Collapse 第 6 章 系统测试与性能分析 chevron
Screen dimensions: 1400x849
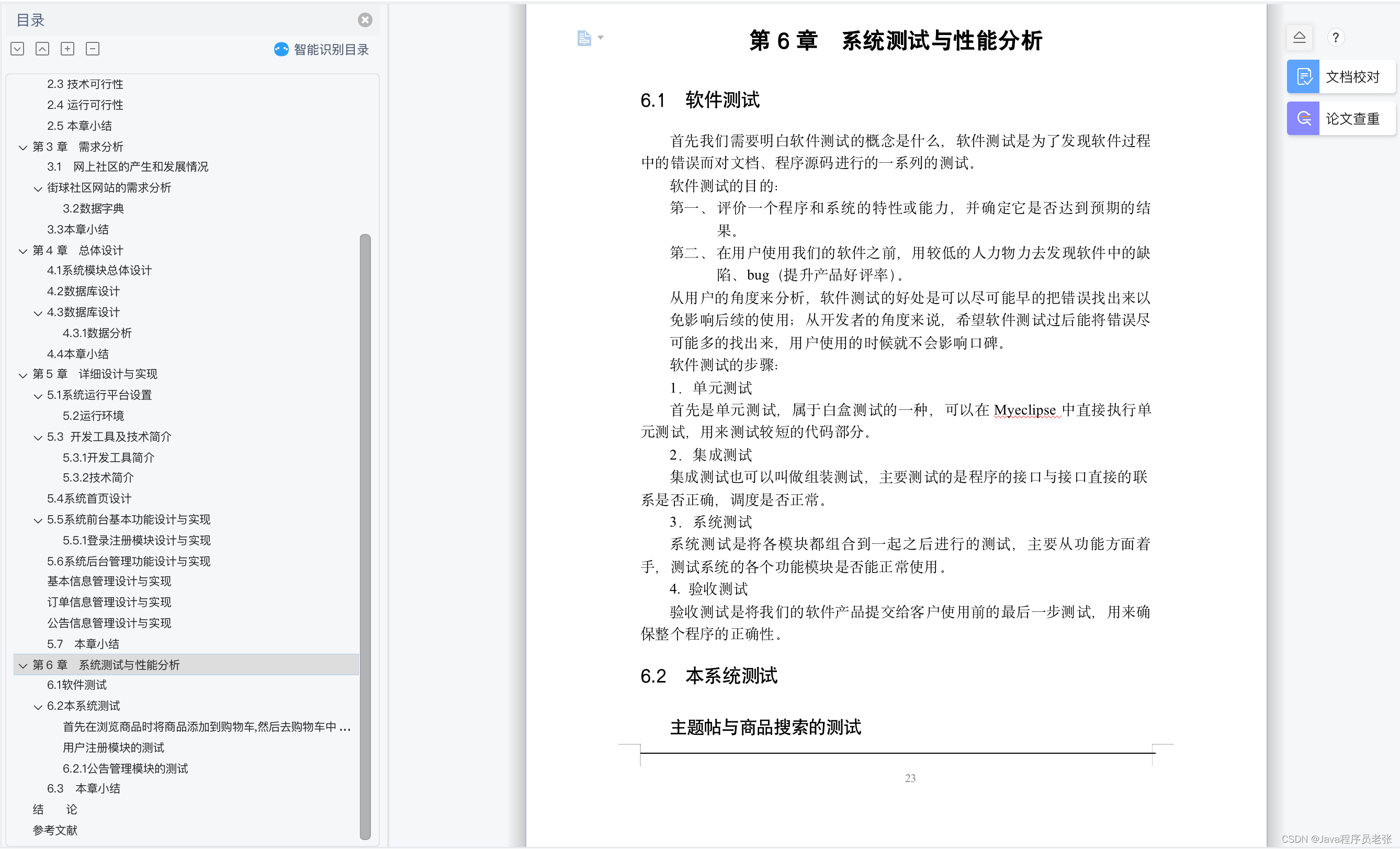pyautogui.click(x=22, y=665)
